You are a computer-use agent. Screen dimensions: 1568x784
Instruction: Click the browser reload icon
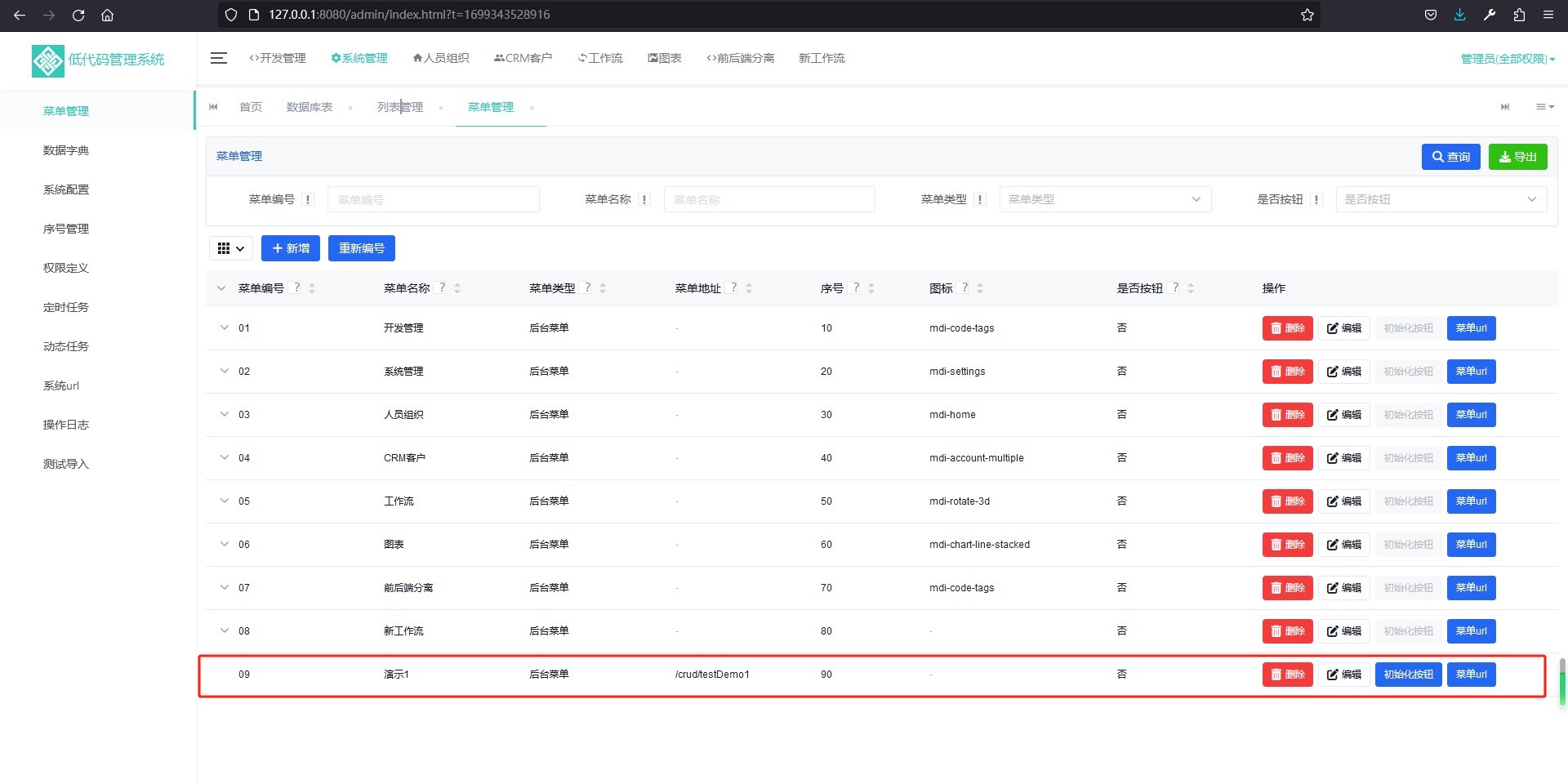[78, 15]
